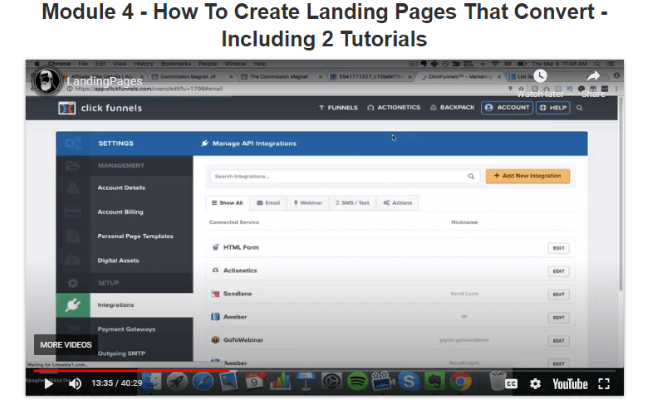Open the Launchpad rocket icon in dock
Image resolution: width=650 pixels, height=400 pixels.
tap(177, 381)
